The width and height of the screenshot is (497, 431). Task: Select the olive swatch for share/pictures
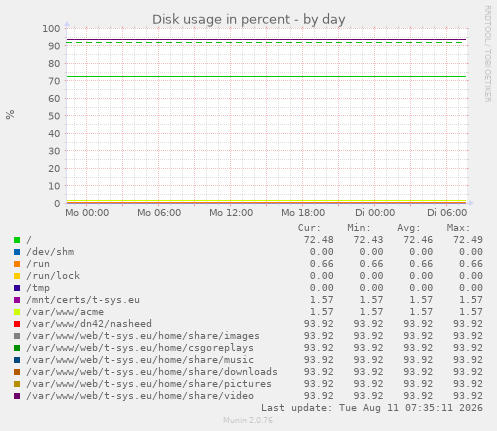click(x=17, y=384)
